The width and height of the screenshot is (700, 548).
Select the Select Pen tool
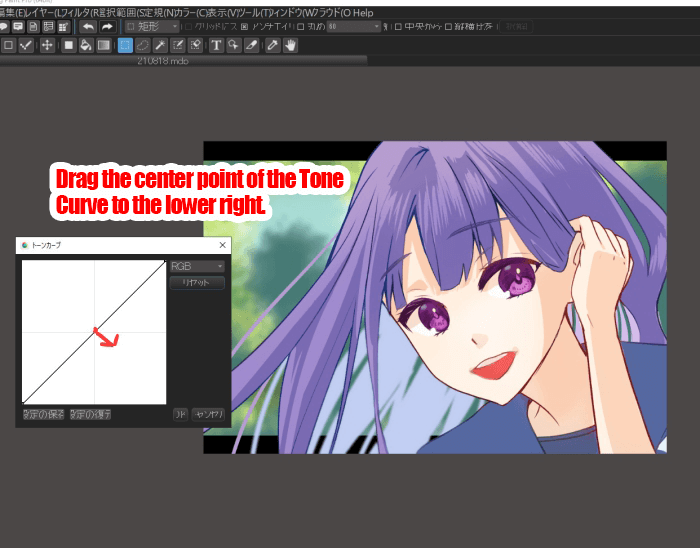[x=178, y=45]
